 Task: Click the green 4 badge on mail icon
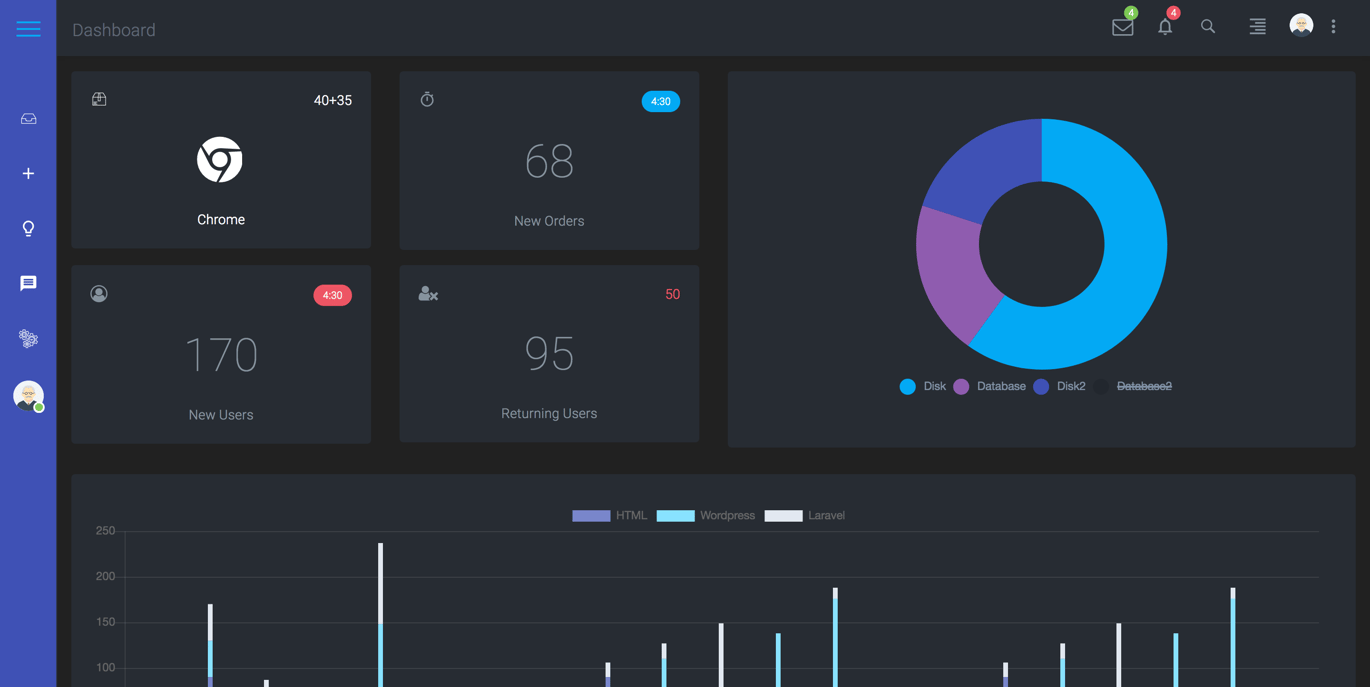(1131, 13)
